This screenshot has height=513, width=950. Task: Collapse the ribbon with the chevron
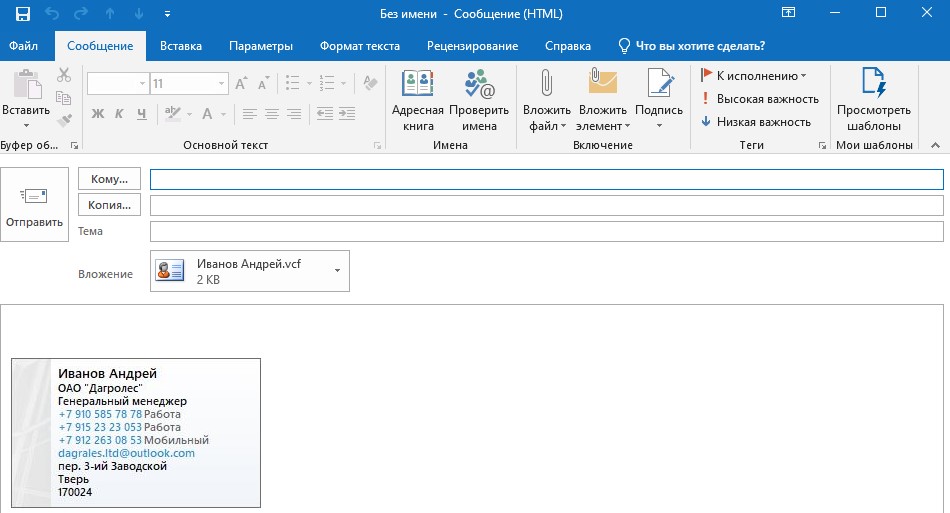pyautogui.click(x=935, y=145)
